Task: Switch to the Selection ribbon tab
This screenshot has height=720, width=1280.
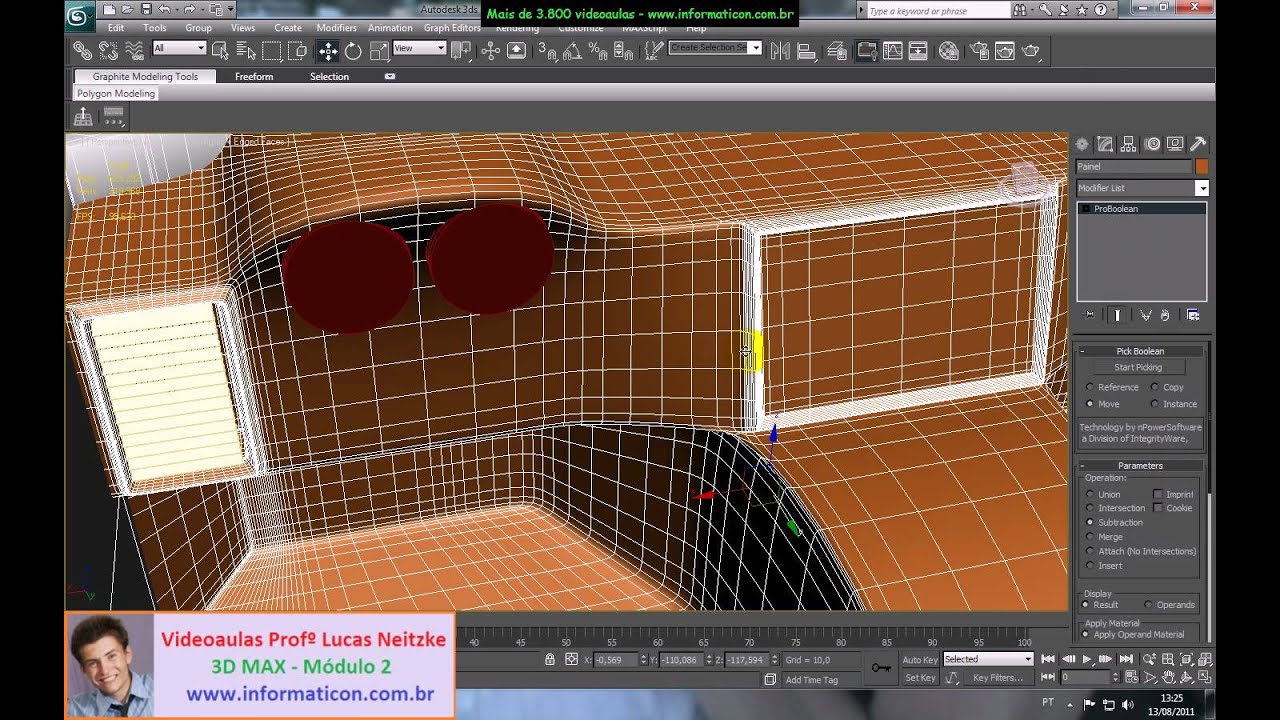Action: tap(329, 77)
